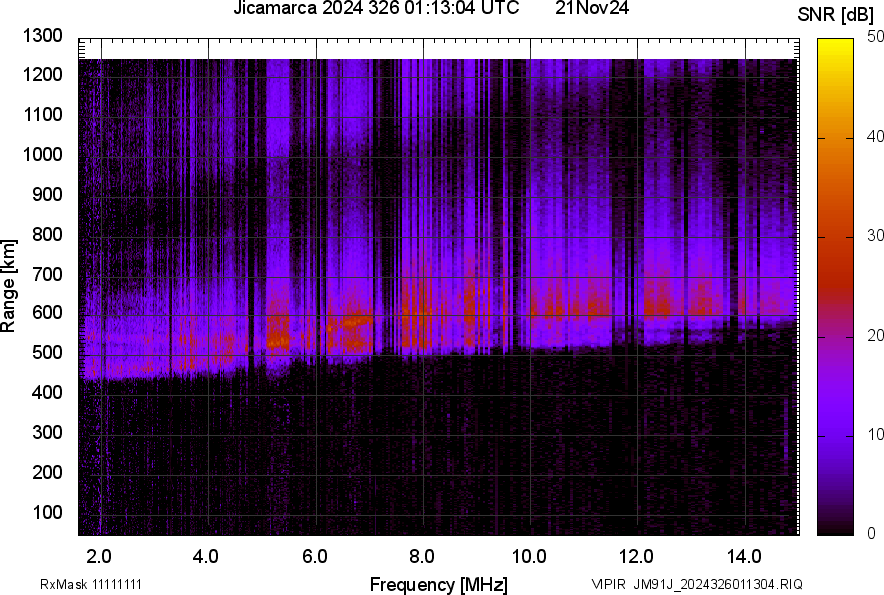
Task: Click the 30 tick label on colorbar
Action: [x=877, y=236]
